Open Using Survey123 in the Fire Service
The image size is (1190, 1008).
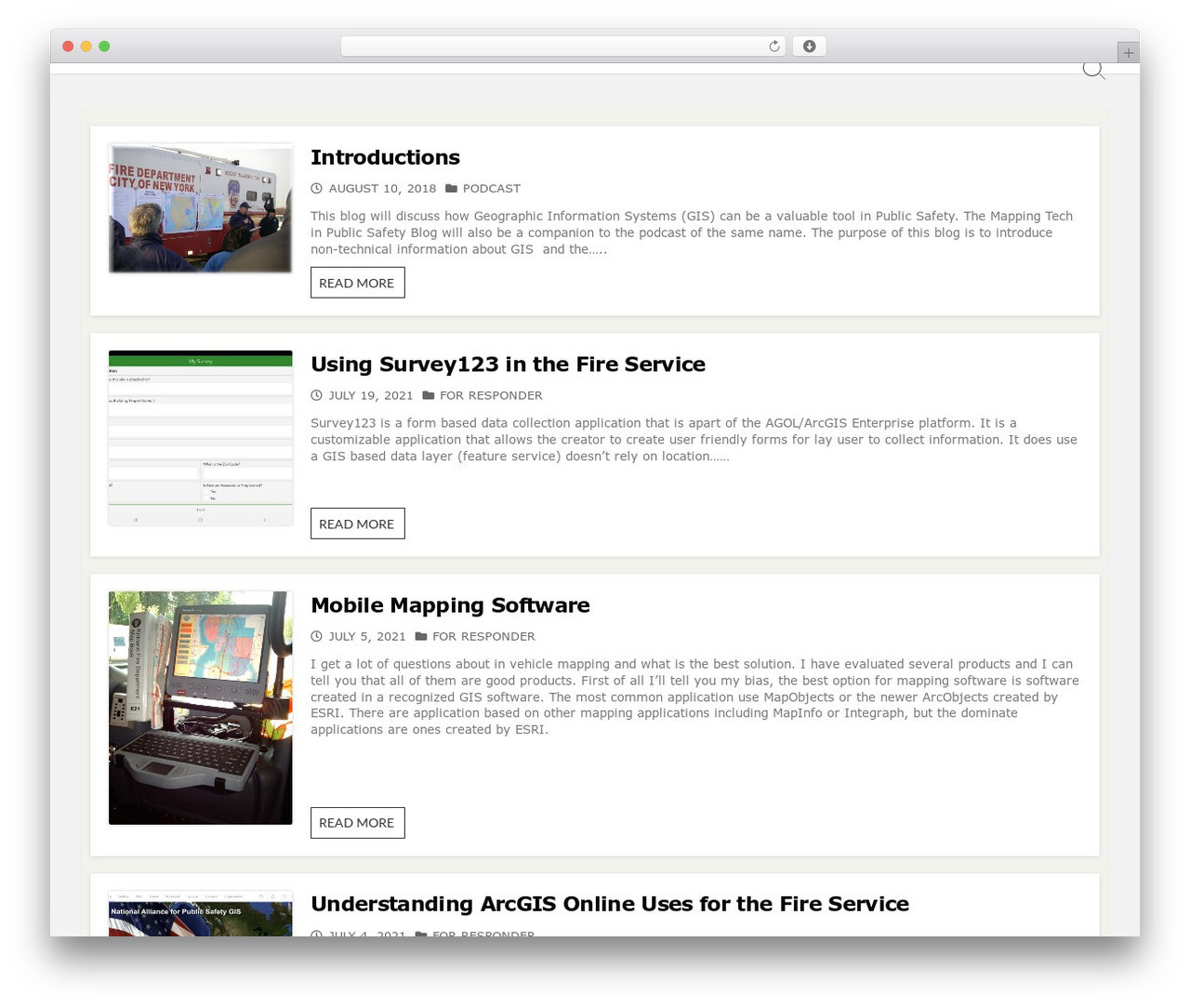point(508,364)
